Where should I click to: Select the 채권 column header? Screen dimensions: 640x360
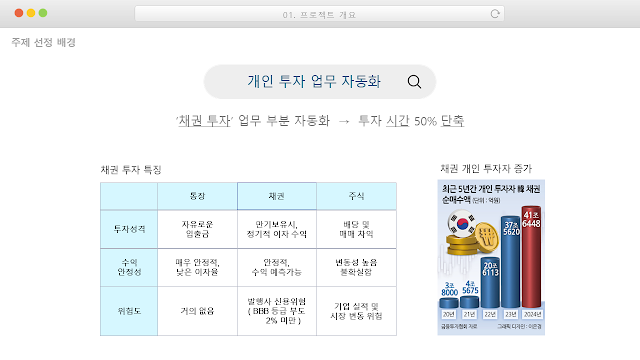point(277,196)
